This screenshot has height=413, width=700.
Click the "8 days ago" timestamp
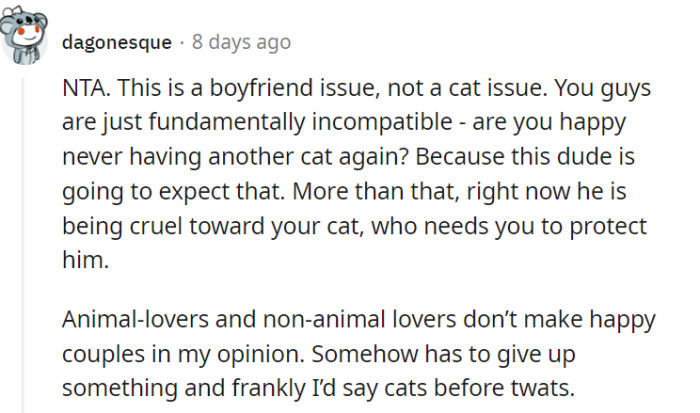point(241,42)
